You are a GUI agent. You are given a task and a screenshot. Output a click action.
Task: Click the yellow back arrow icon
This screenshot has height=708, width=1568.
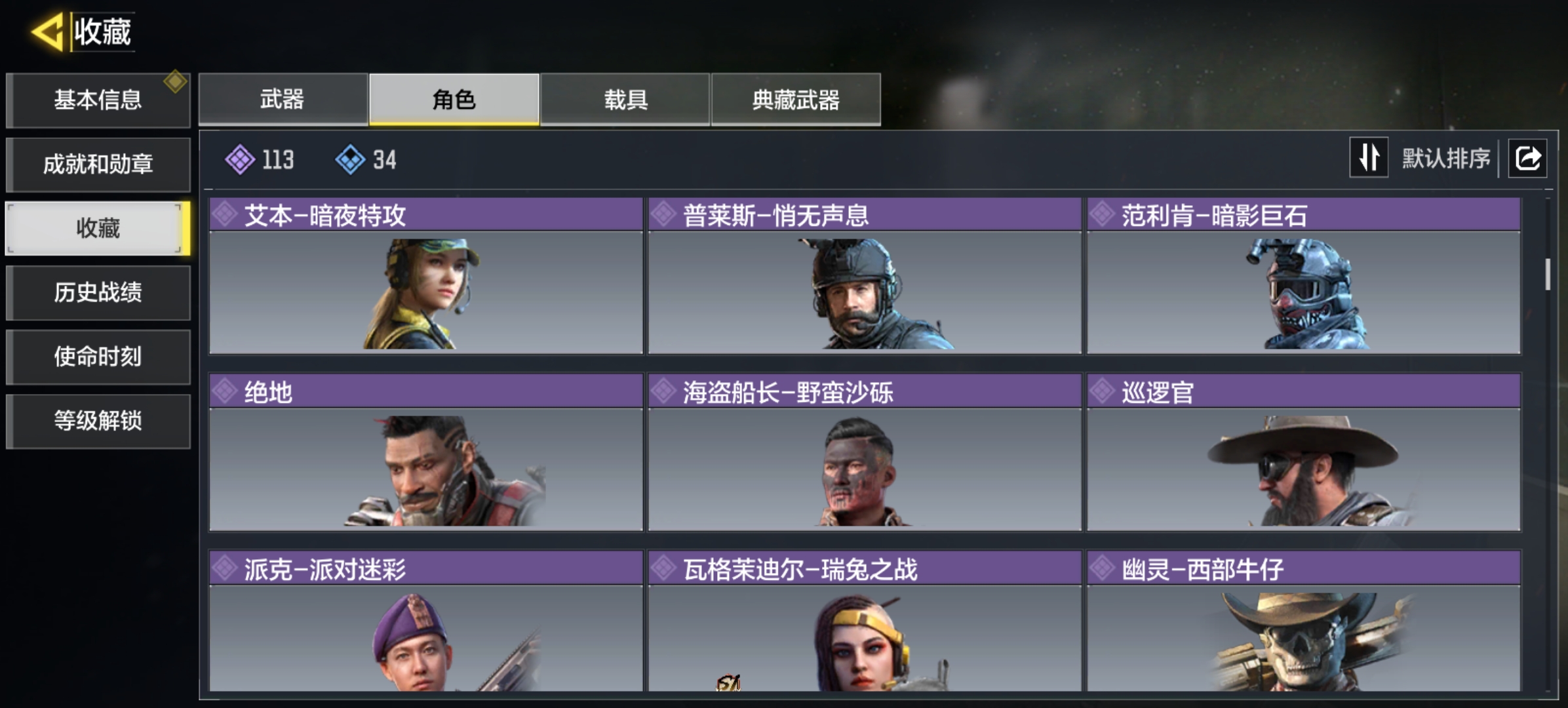coord(47,31)
